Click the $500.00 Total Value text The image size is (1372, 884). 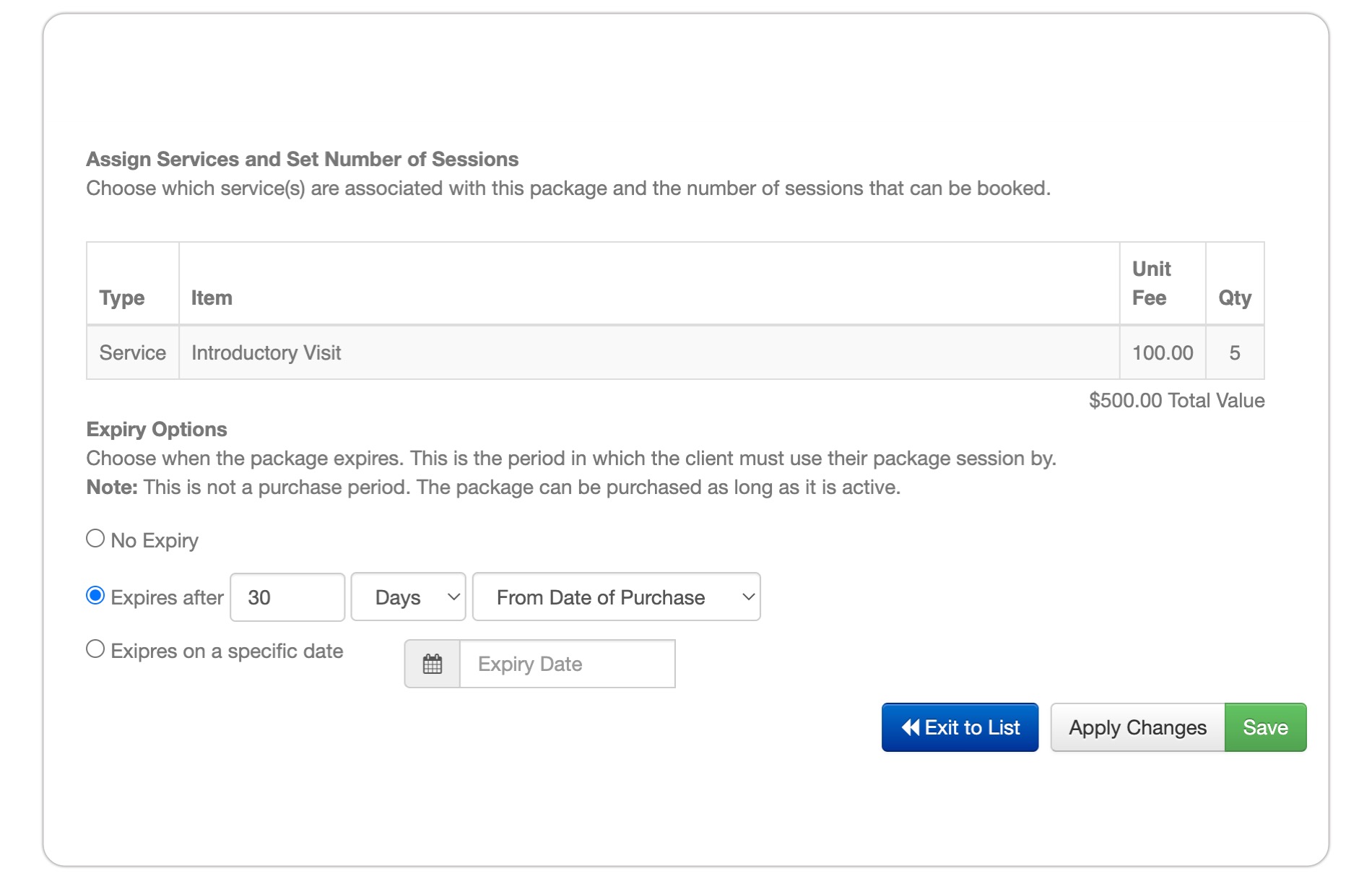click(x=1176, y=401)
